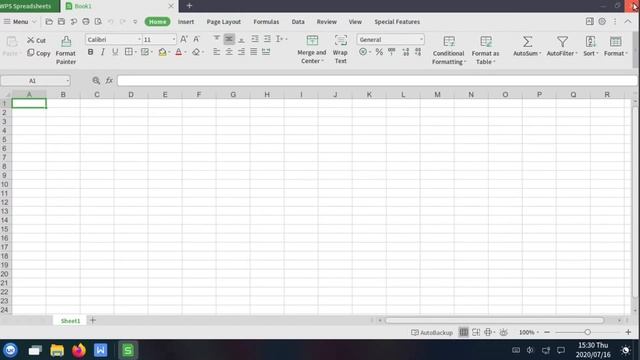Viewport: 640px width, 360px height.
Task: Toggle Bold formatting
Action: coord(90,52)
